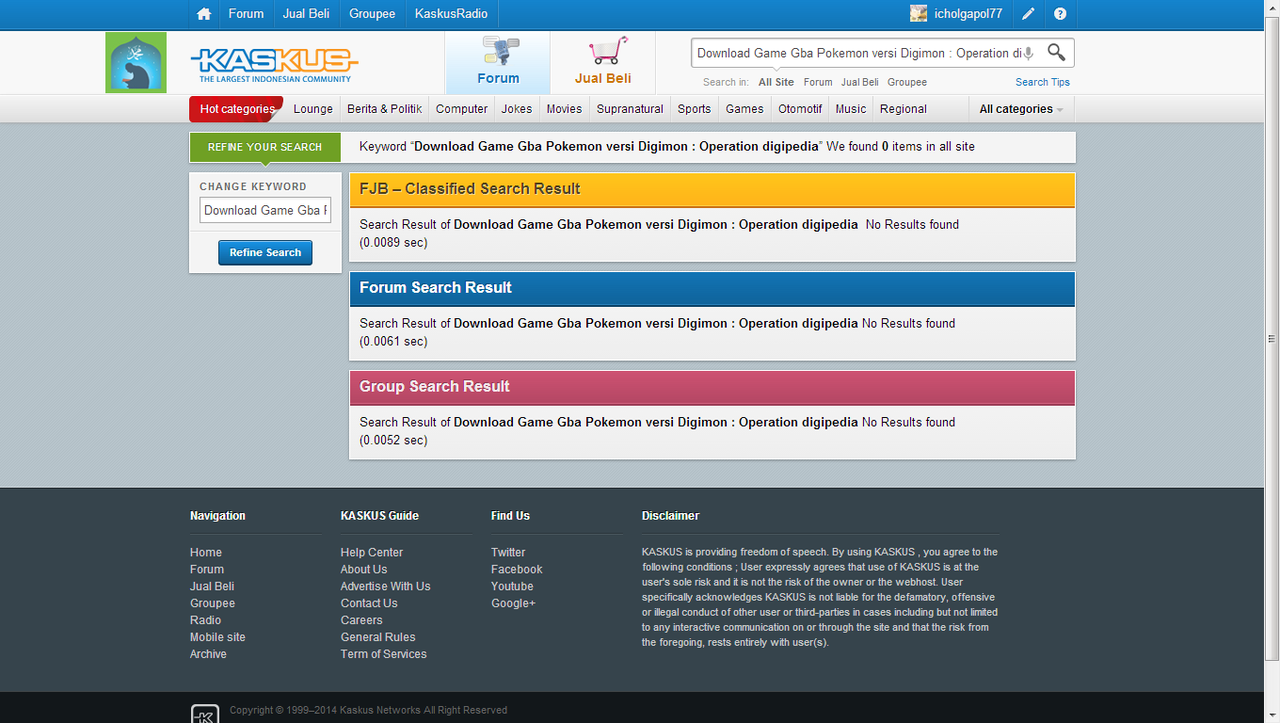The height and width of the screenshot is (723, 1280).
Task: Open footer Groupee navigation link
Action: (213, 603)
